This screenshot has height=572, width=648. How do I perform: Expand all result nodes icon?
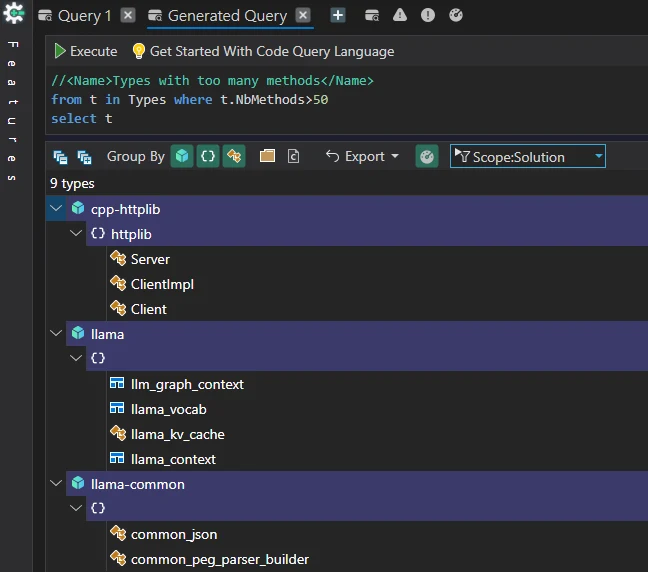84,157
